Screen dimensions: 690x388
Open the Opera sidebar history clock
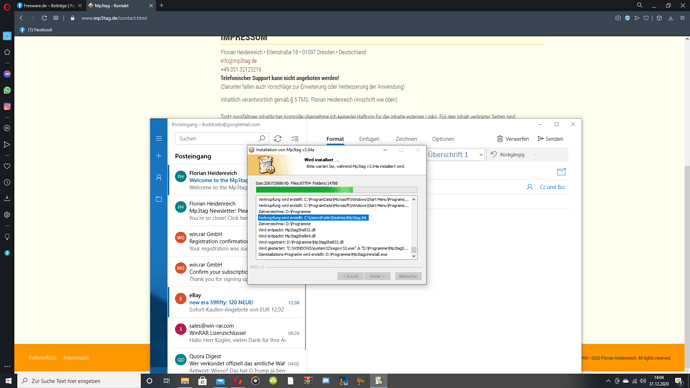pyautogui.click(x=7, y=182)
